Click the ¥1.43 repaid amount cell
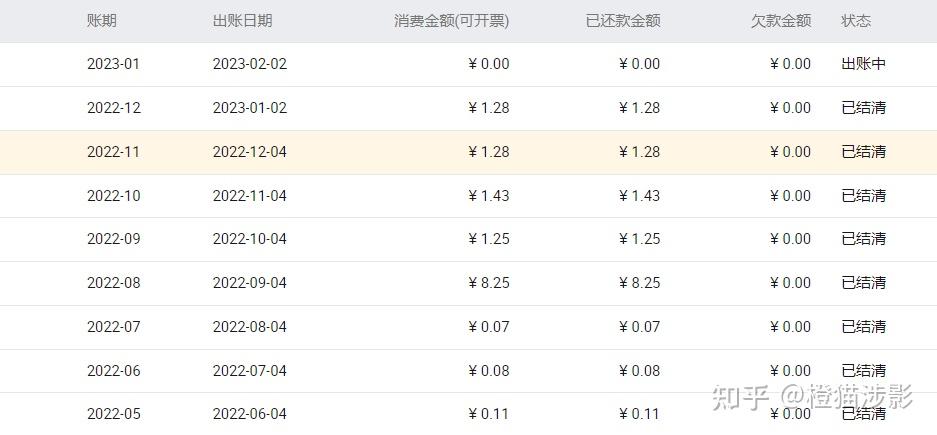The height and width of the screenshot is (435, 937). 640,196
